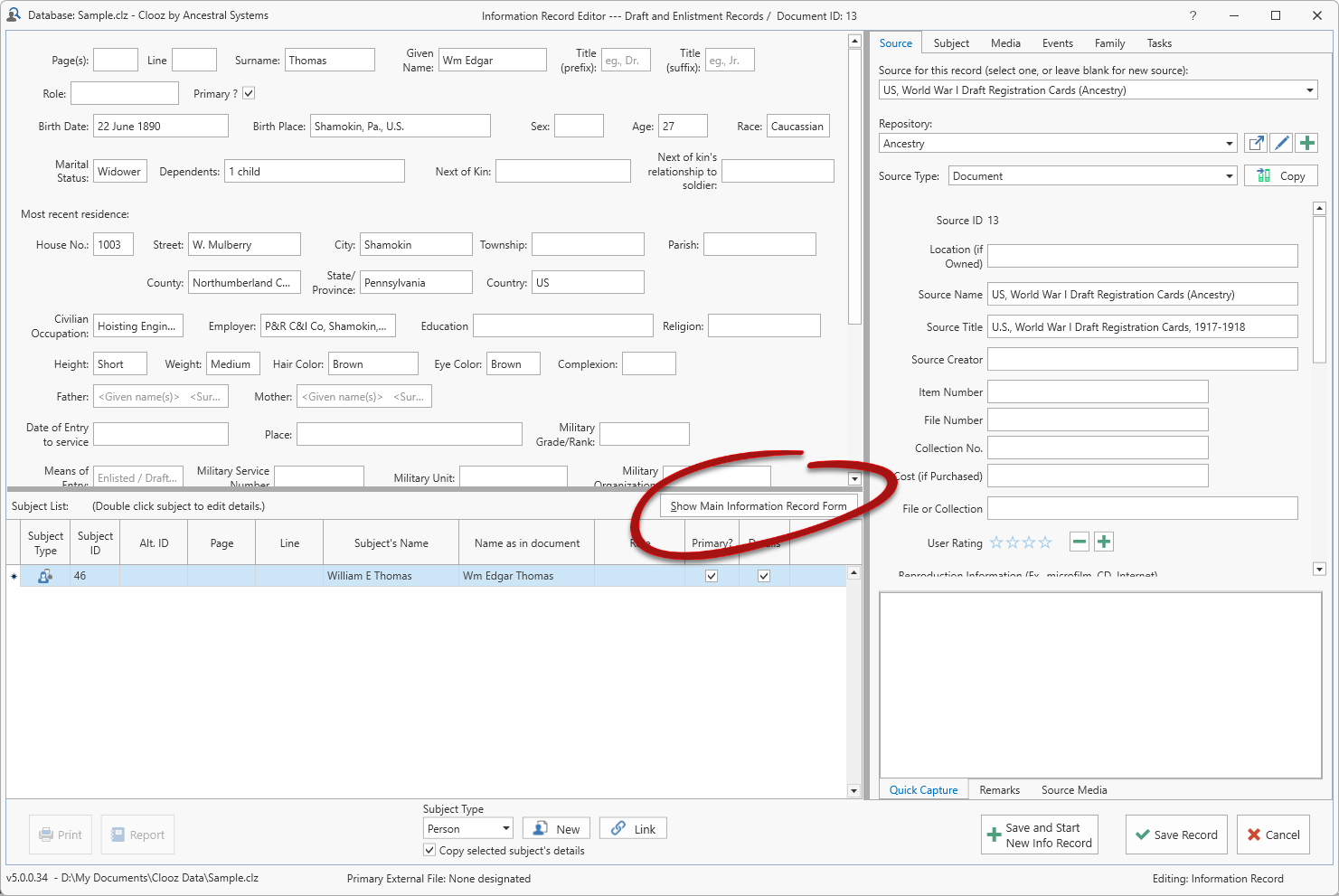Open the Source Type dropdown
This screenshot has width=1339, height=896.
click(x=1229, y=176)
